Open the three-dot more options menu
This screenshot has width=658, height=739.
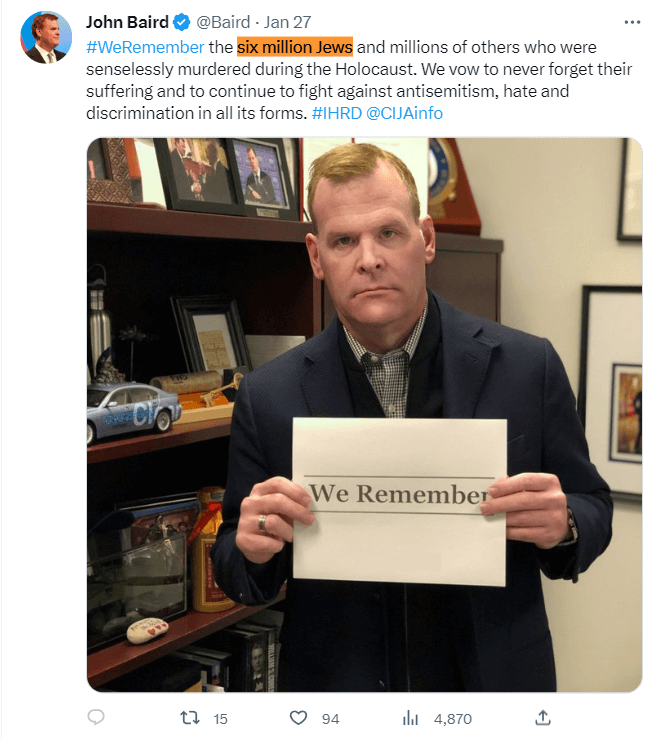click(x=632, y=22)
